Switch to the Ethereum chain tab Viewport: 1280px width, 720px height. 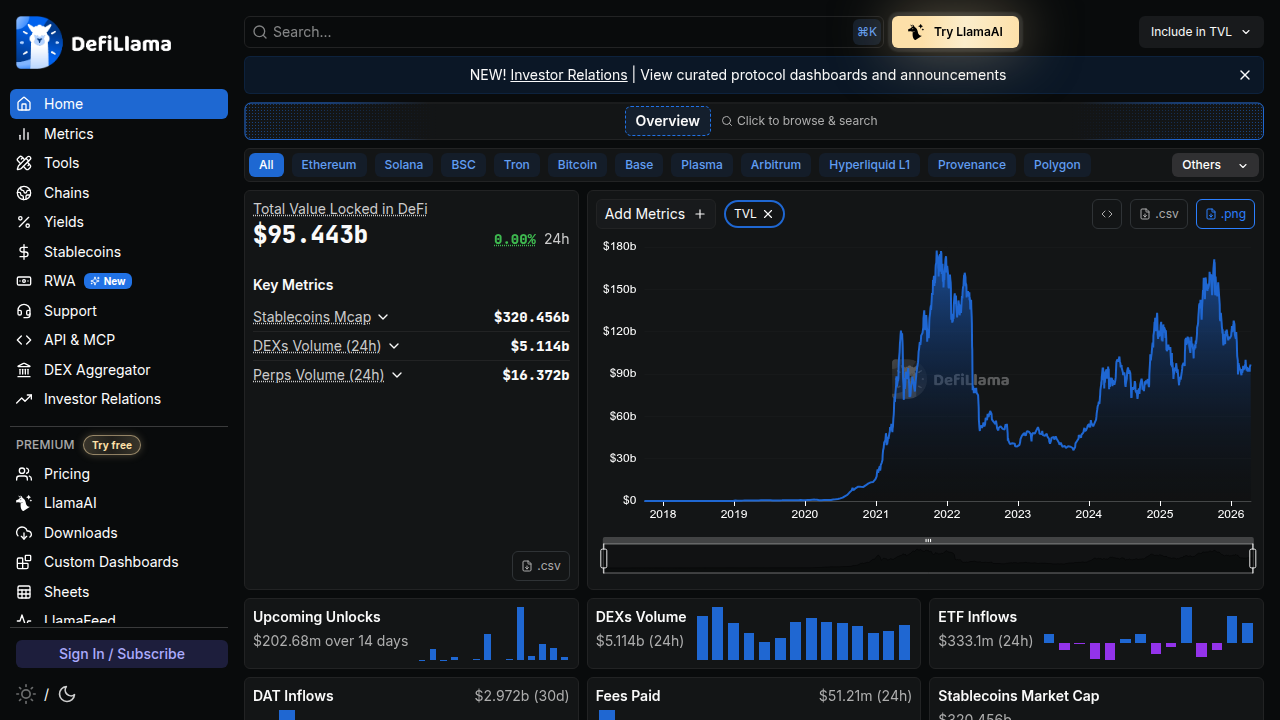click(x=329, y=164)
